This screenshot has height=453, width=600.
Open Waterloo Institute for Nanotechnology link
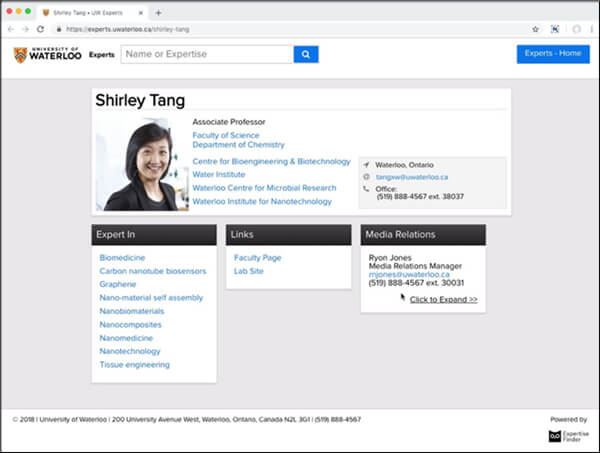coord(262,201)
